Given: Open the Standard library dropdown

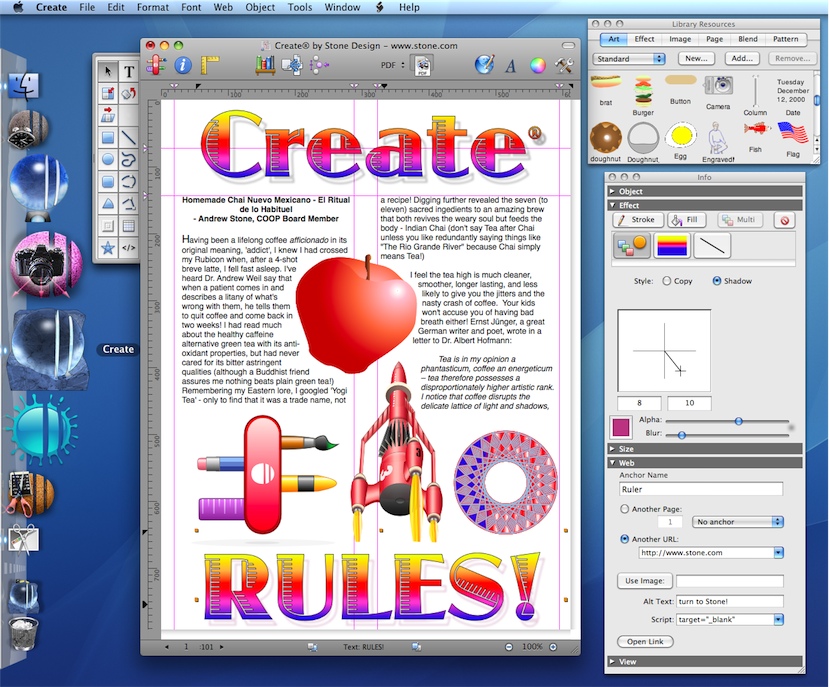Looking at the screenshot, I should [x=629, y=59].
